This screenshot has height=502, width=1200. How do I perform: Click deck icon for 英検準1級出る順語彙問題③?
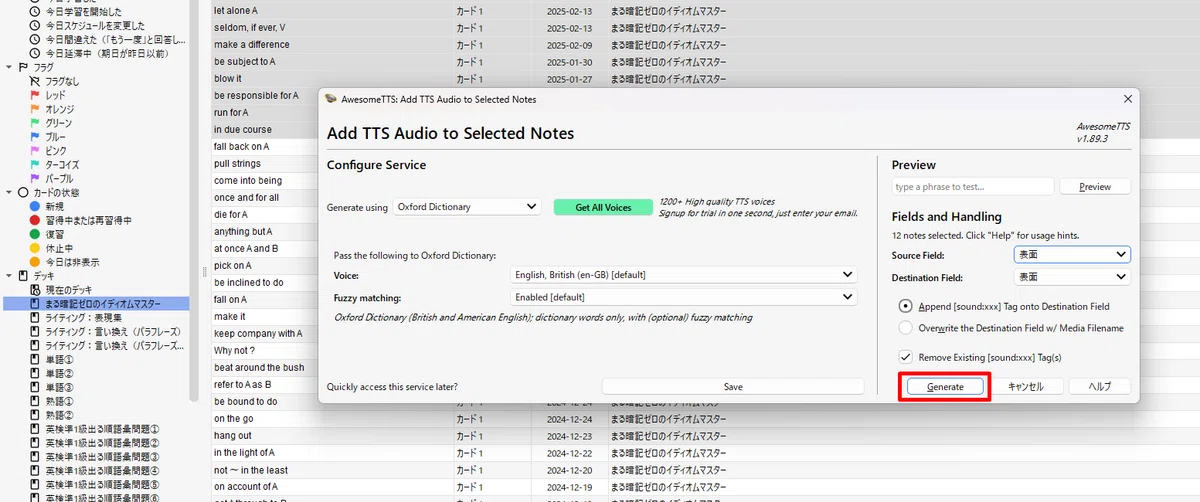point(36,456)
